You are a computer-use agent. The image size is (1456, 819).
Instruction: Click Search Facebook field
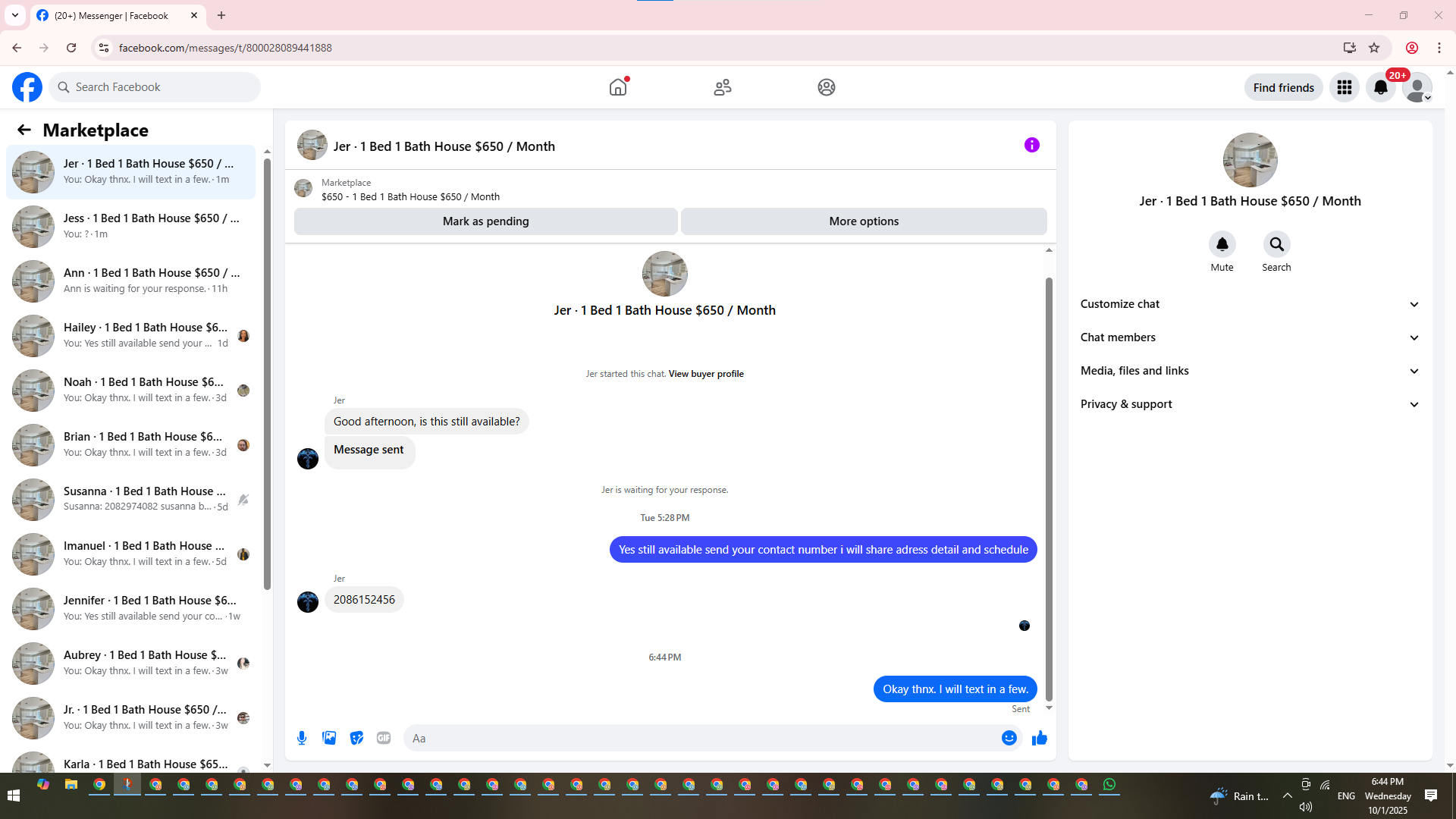pos(155,87)
